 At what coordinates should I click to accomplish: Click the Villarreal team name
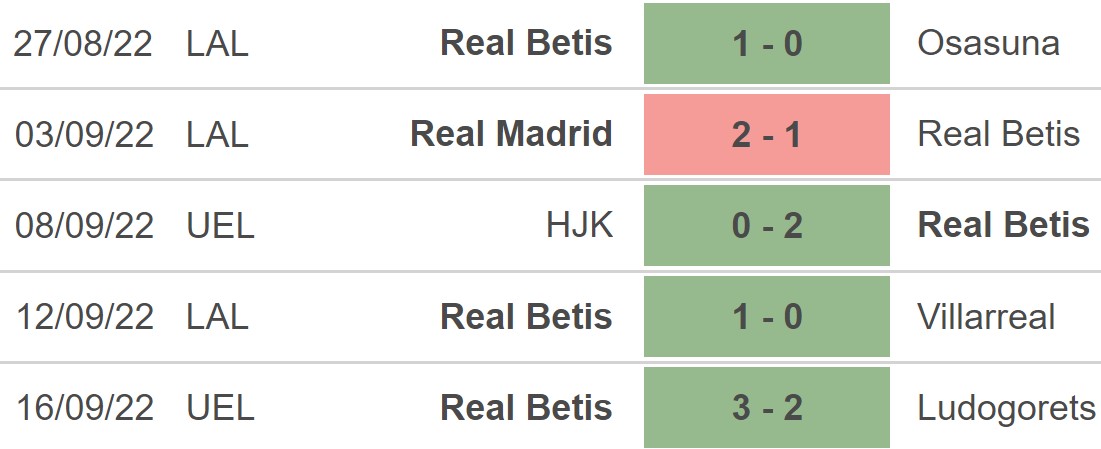986,317
